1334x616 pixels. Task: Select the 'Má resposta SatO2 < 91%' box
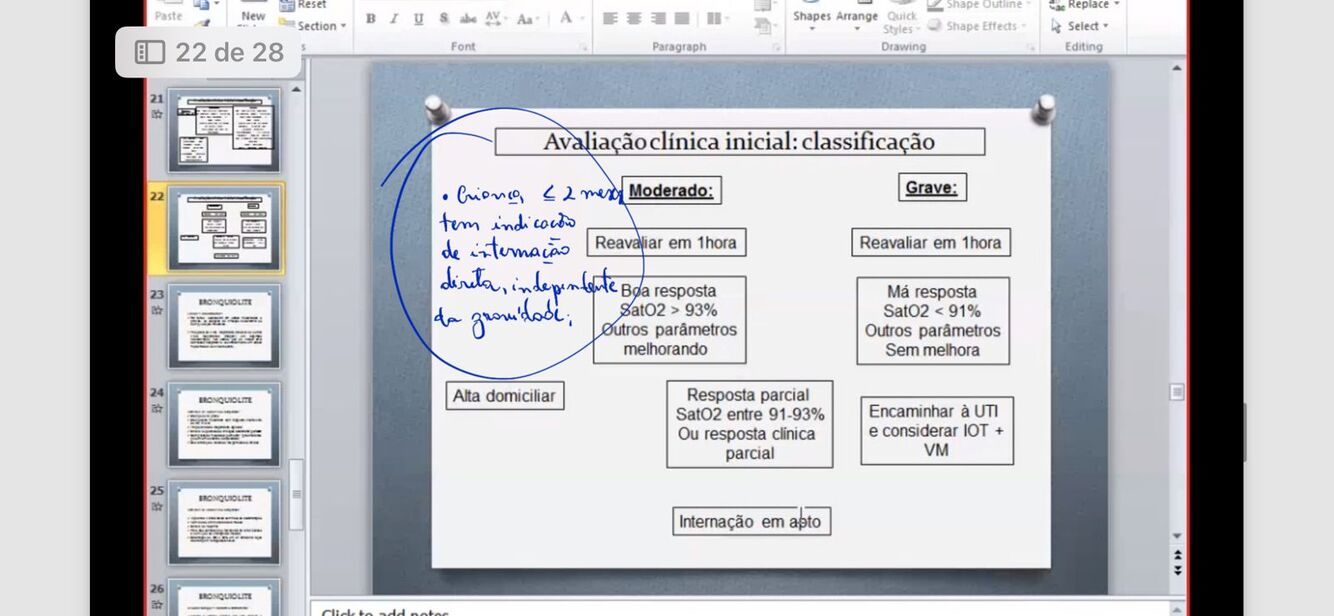click(x=933, y=321)
